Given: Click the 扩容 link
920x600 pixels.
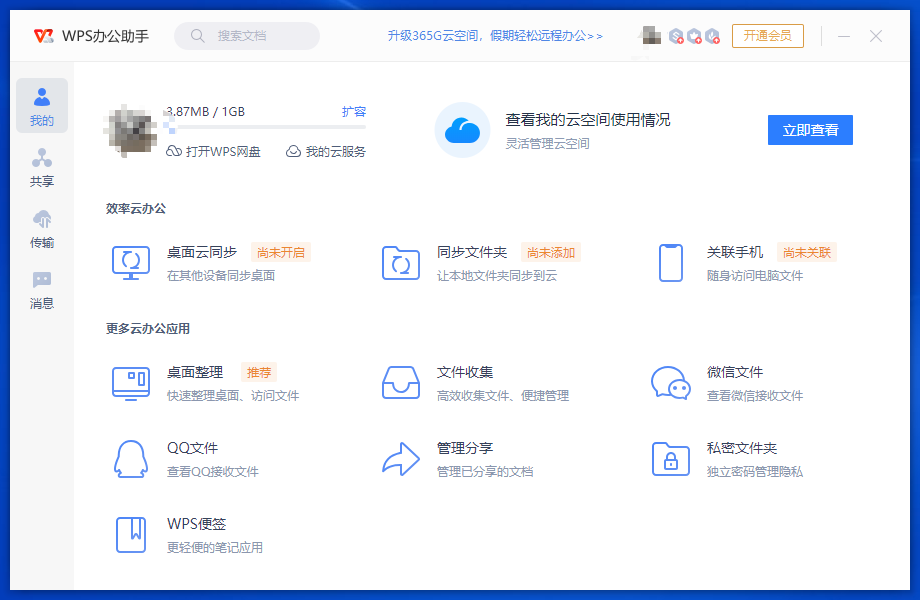Looking at the screenshot, I should coord(354,111).
